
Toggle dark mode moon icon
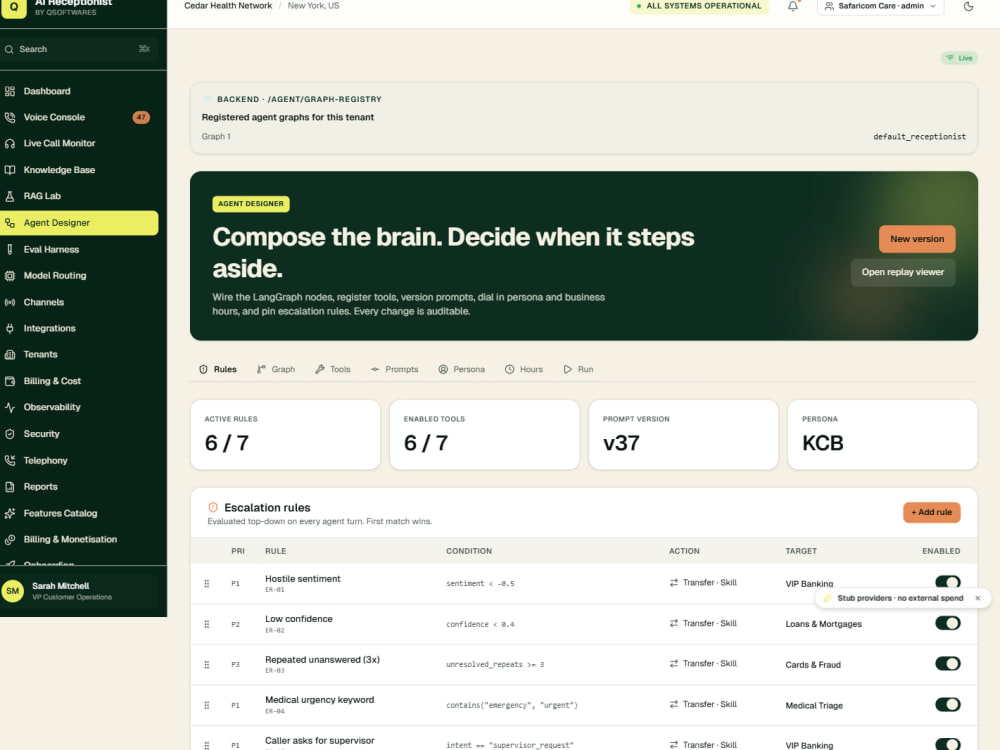coord(968,6)
